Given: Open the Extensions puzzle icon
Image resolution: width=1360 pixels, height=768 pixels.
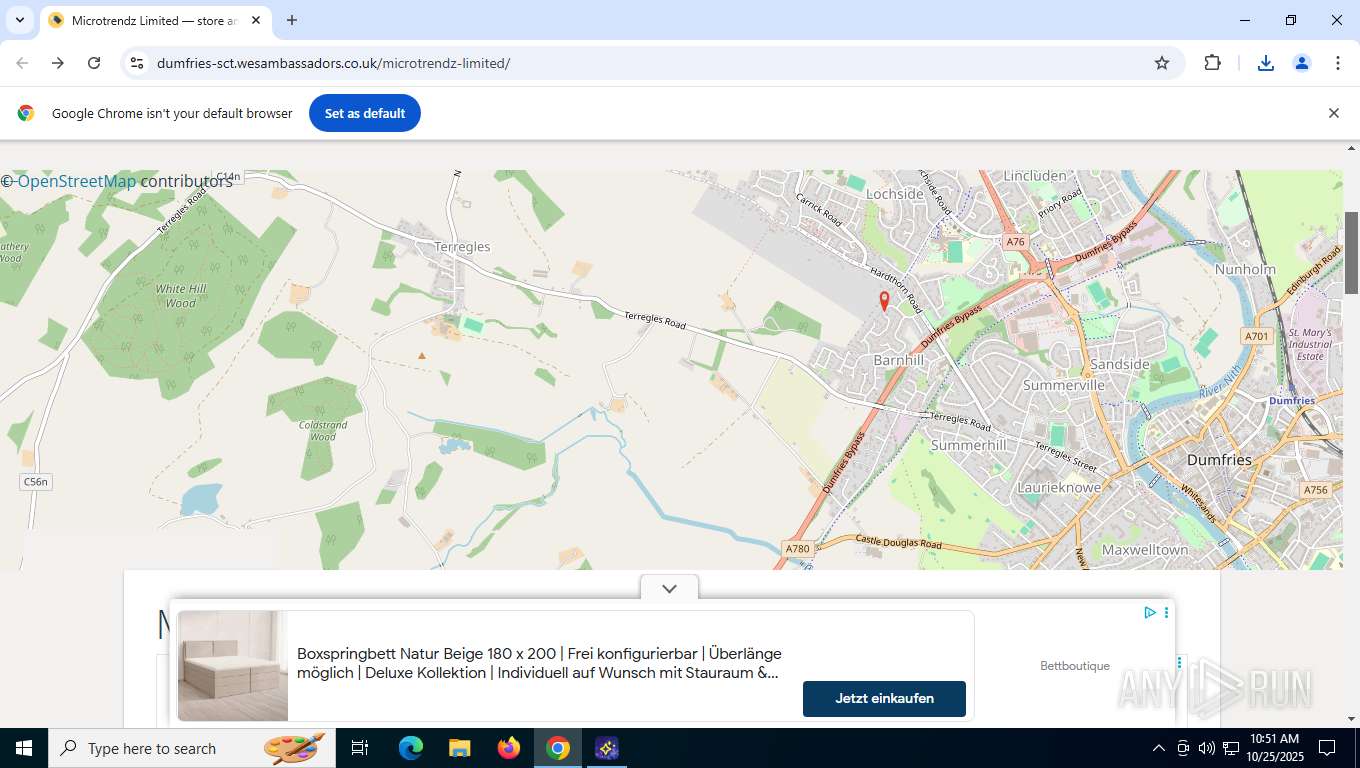Looking at the screenshot, I should pos(1212,63).
